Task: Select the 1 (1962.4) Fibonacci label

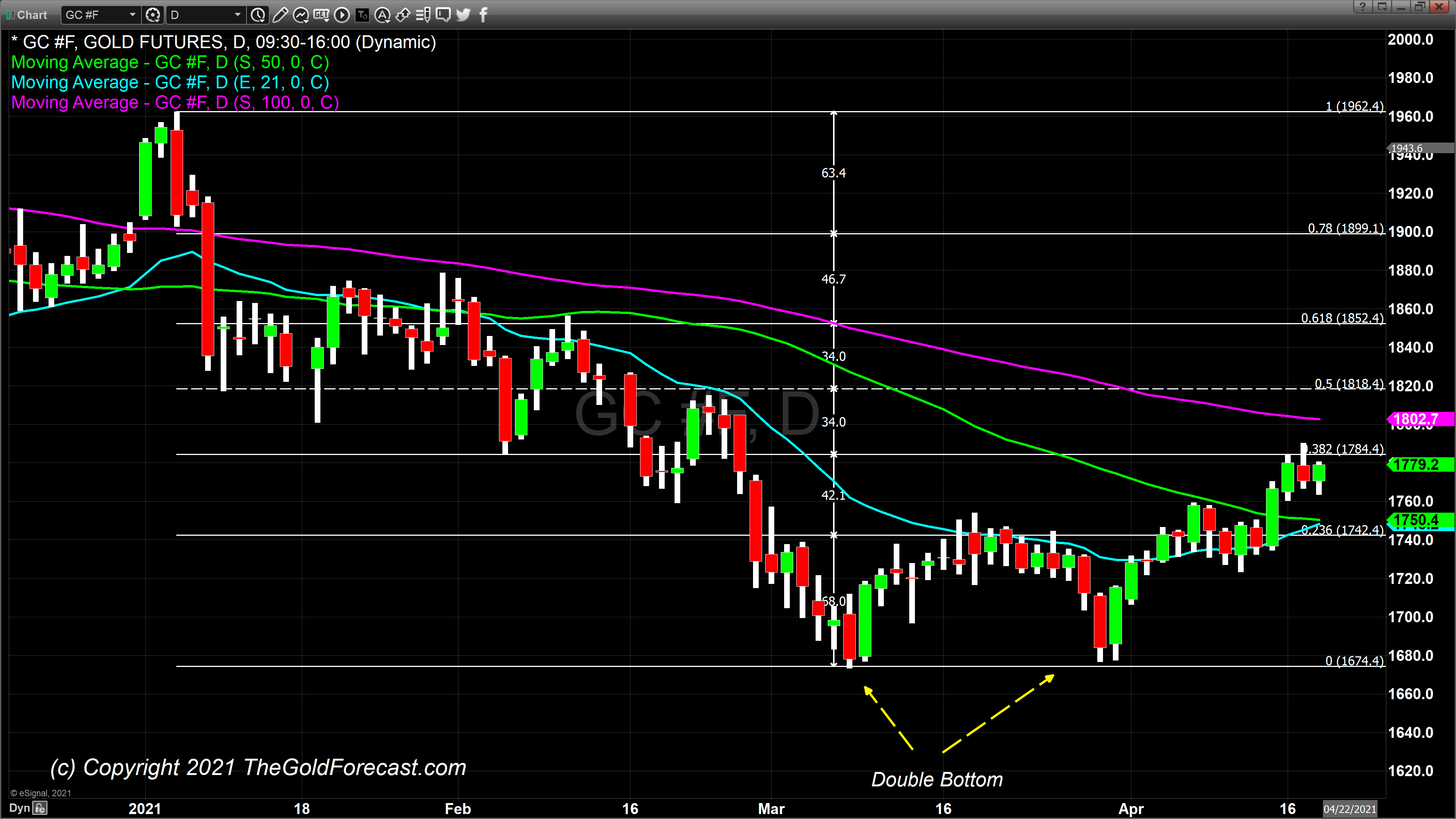Action: (x=1355, y=106)
